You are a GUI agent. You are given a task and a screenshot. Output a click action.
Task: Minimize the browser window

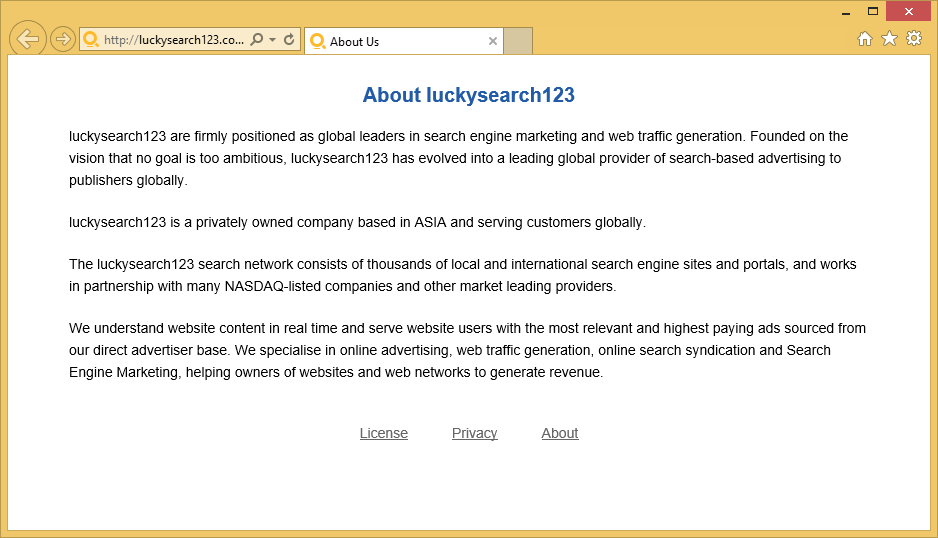coord(846,12)
